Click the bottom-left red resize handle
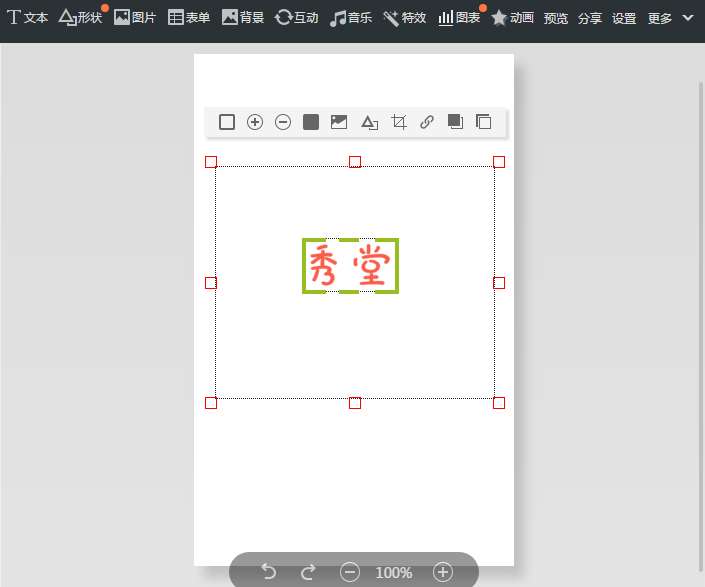705x587 pixels. [211, 403]
